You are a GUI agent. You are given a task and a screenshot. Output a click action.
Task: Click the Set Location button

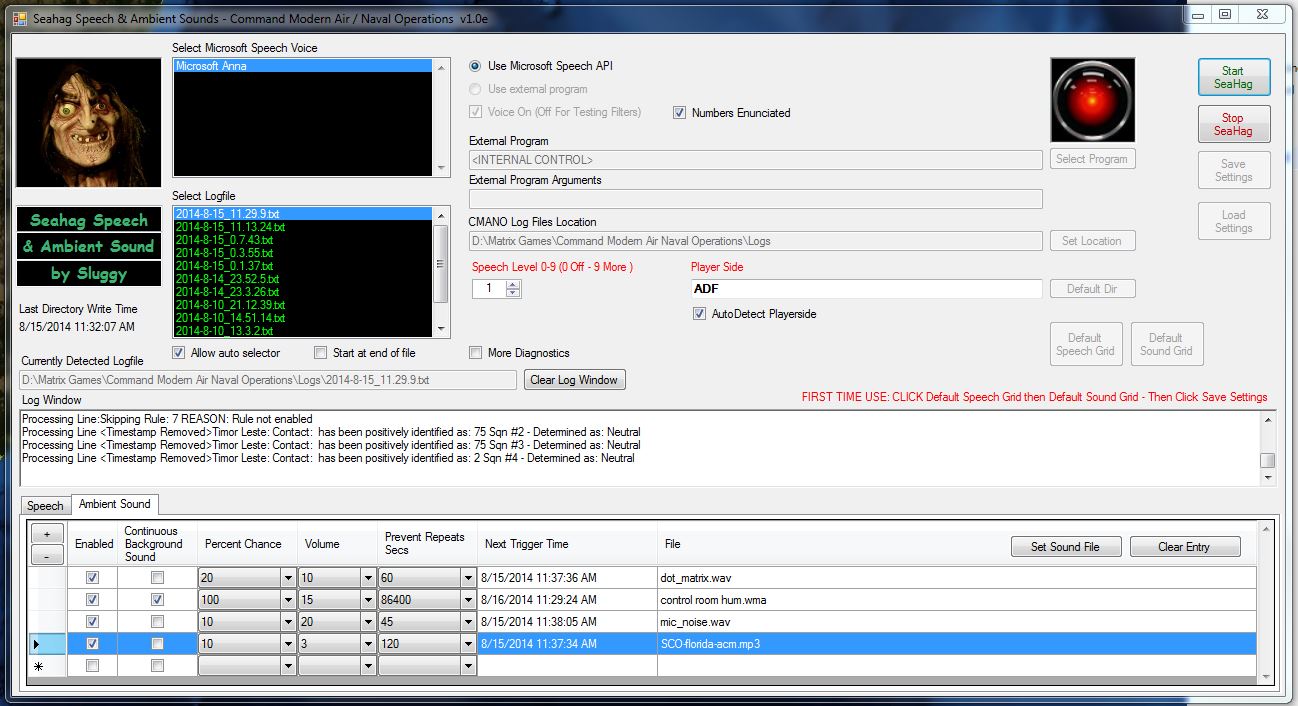[x=1092, y=241]
